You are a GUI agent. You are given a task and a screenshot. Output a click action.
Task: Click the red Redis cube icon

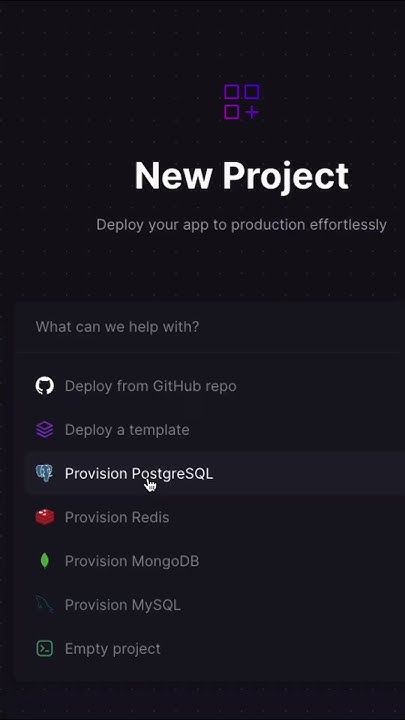pos(45,517)
